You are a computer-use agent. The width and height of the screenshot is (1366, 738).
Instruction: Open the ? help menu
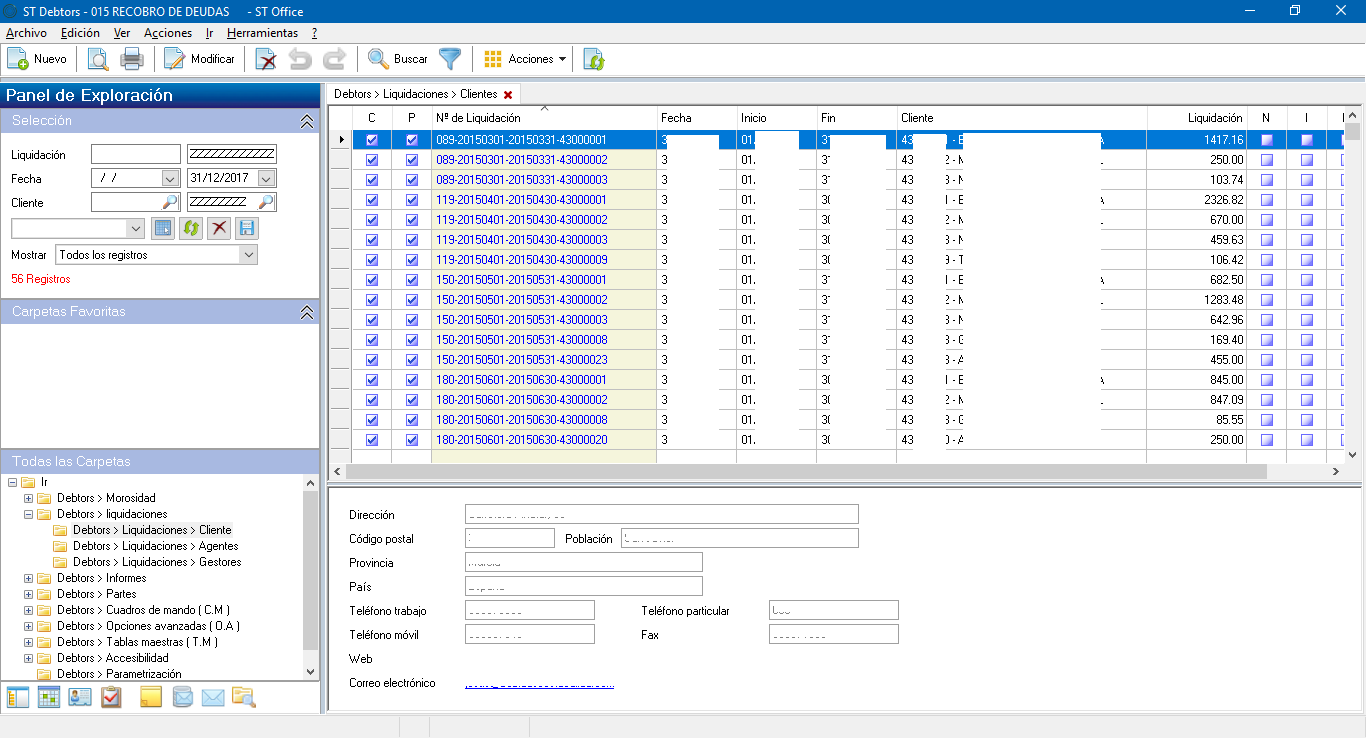tap(314, 33)
